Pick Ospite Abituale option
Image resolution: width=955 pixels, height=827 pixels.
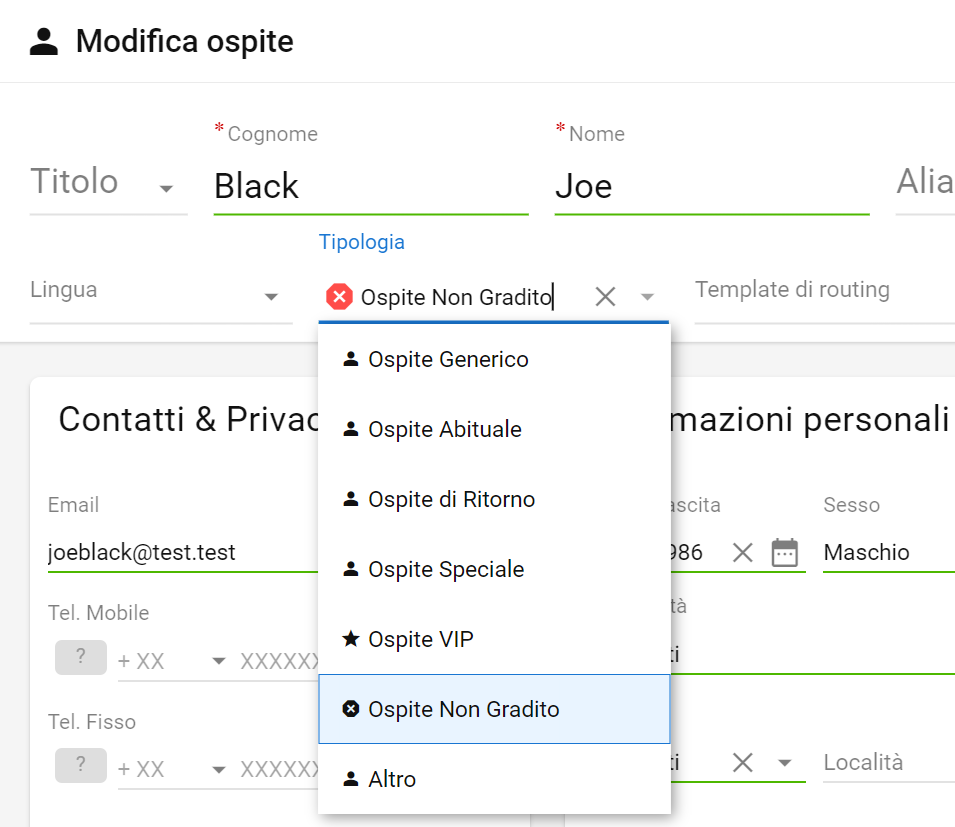tap(494, 429)
